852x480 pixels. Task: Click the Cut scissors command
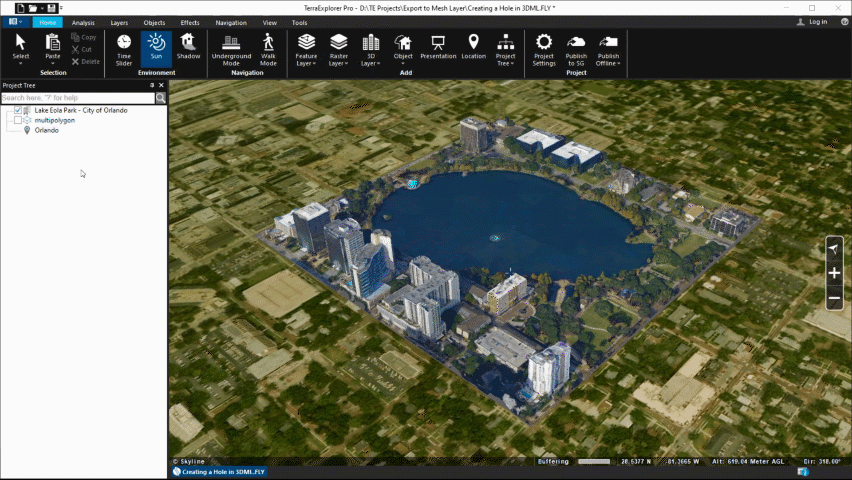[82, 49]
